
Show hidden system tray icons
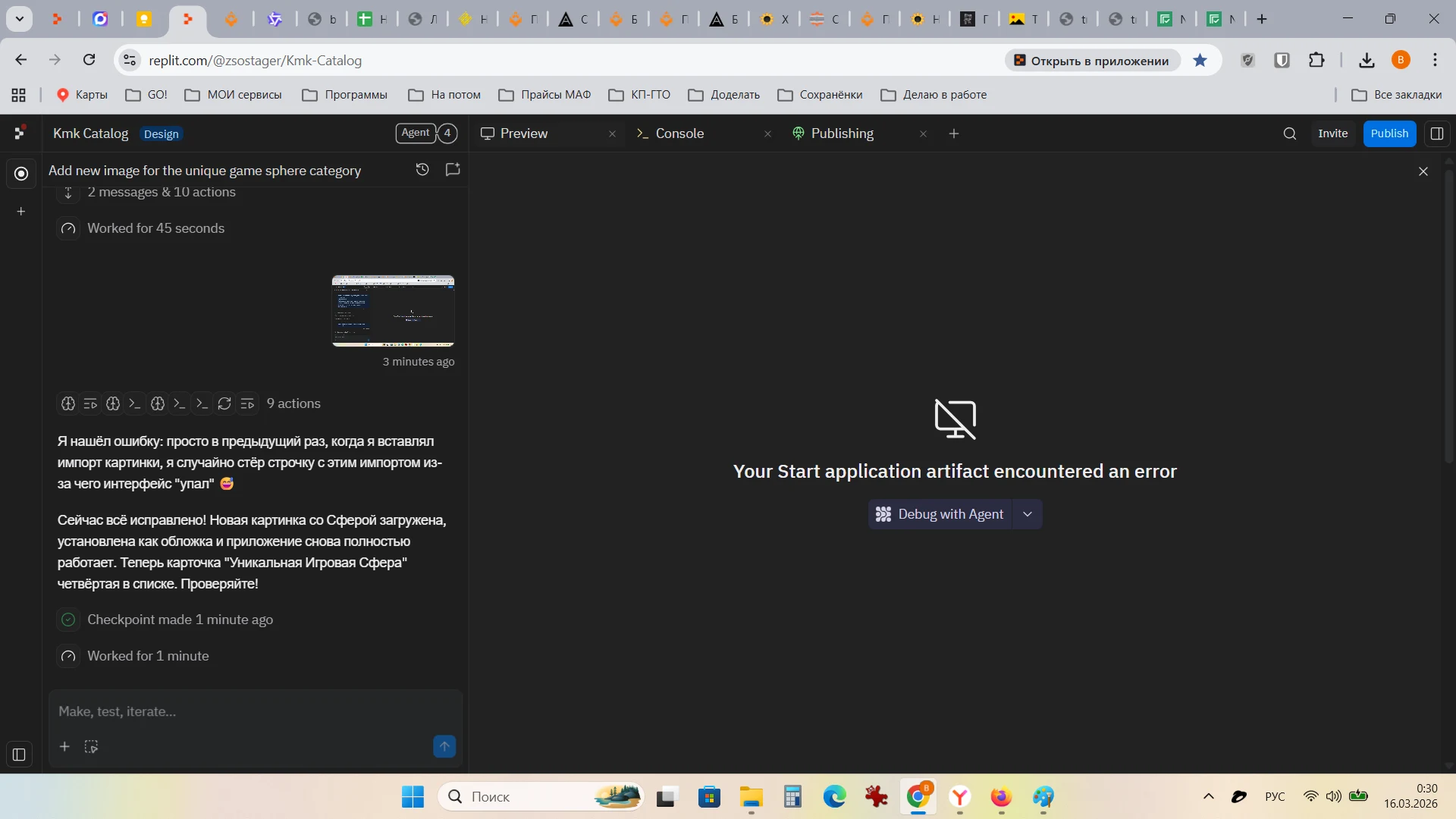point(1209,797)
